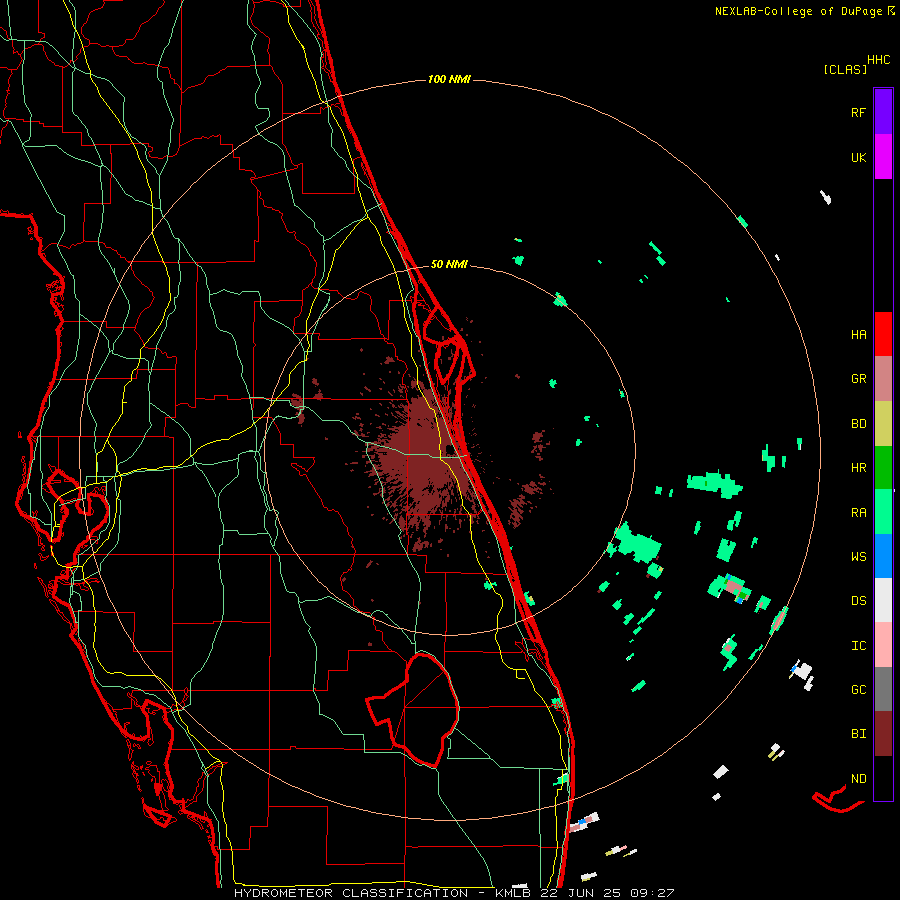The image size is (900, 900).
Task: Select the GC gray legend swatch
Action: [x=883, y=689]
